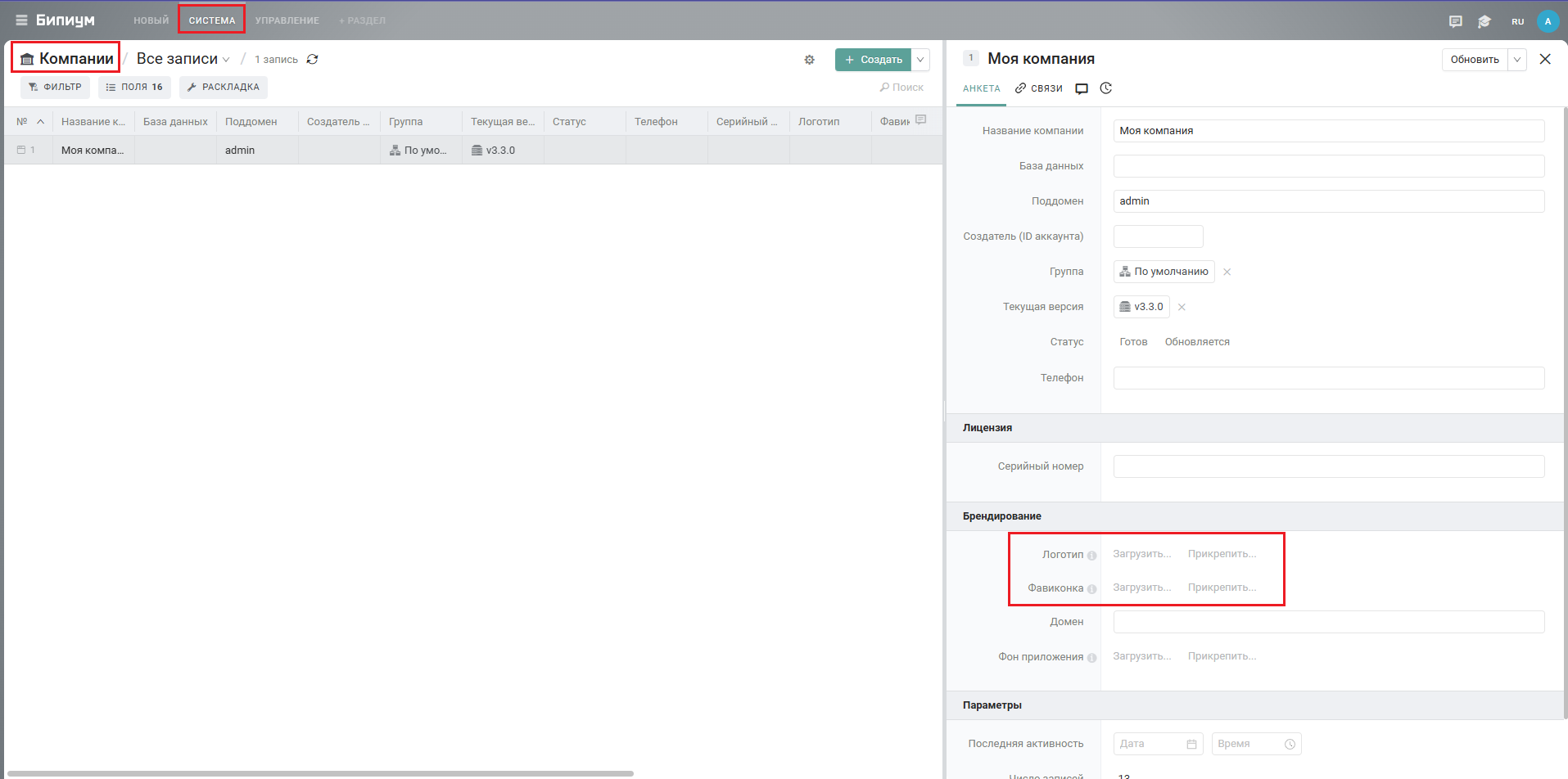The image size is (1568, 779).
Task: Open the ФИЛЬТР panel
Action: point(55,87)
